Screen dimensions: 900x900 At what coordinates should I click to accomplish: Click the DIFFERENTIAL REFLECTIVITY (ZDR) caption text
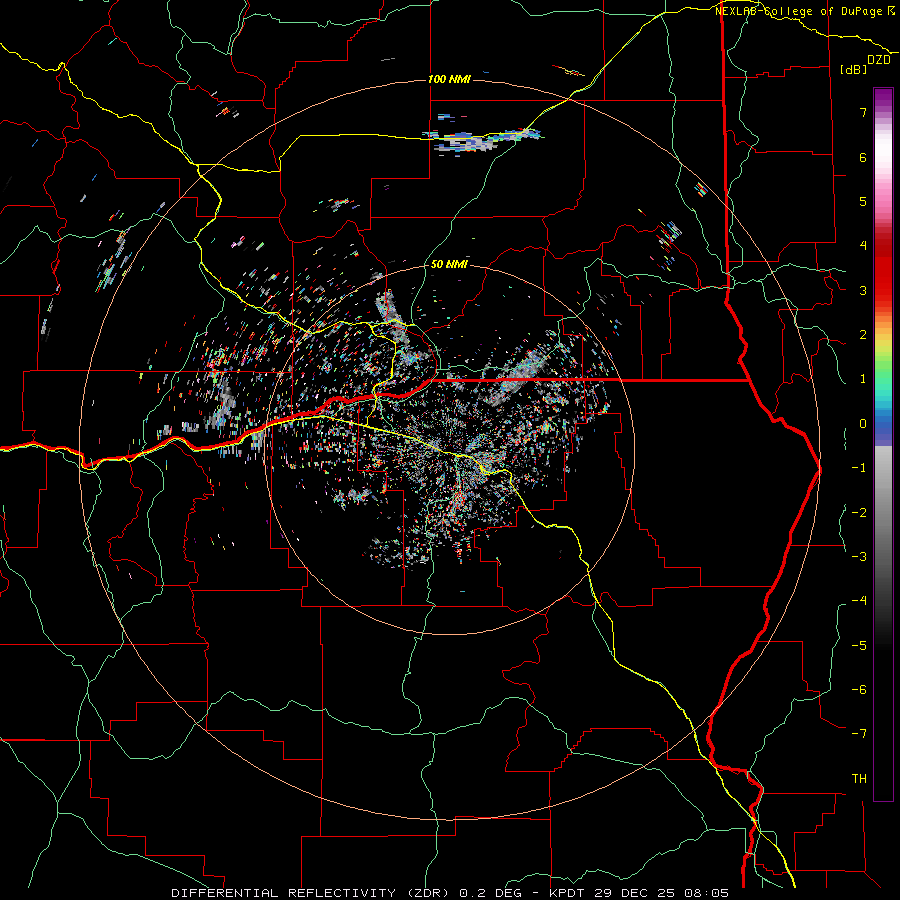313,893
